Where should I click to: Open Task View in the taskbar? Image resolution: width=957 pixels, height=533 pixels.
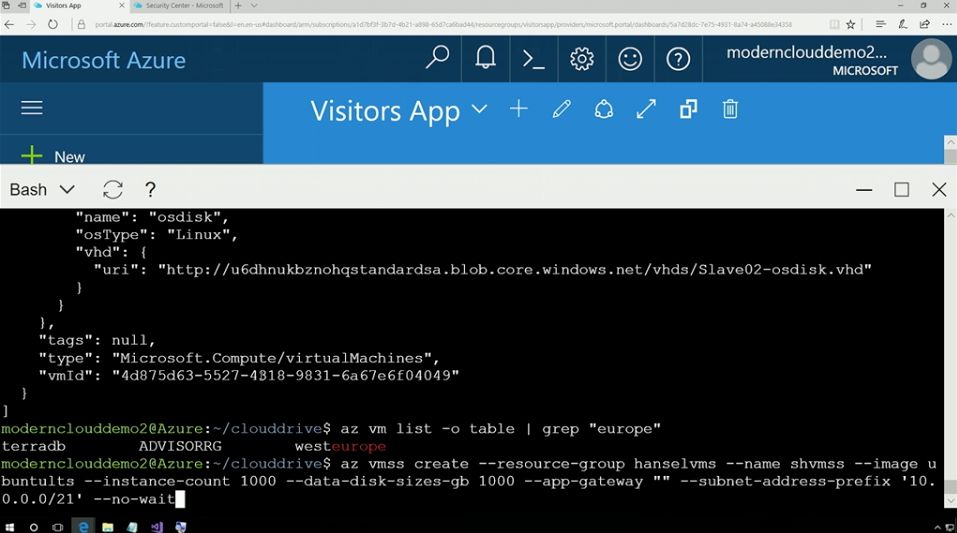(58, 528)
